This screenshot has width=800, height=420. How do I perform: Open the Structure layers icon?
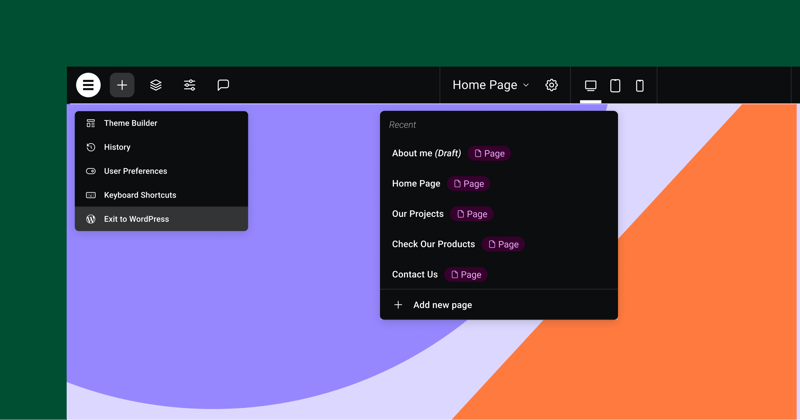pyautogui.click(x=156, y=85)
